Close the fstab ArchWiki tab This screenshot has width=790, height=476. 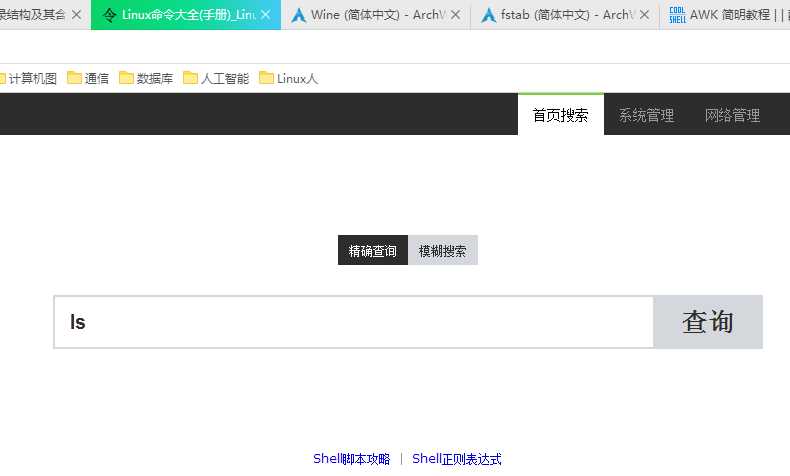(x=644, y=15)
